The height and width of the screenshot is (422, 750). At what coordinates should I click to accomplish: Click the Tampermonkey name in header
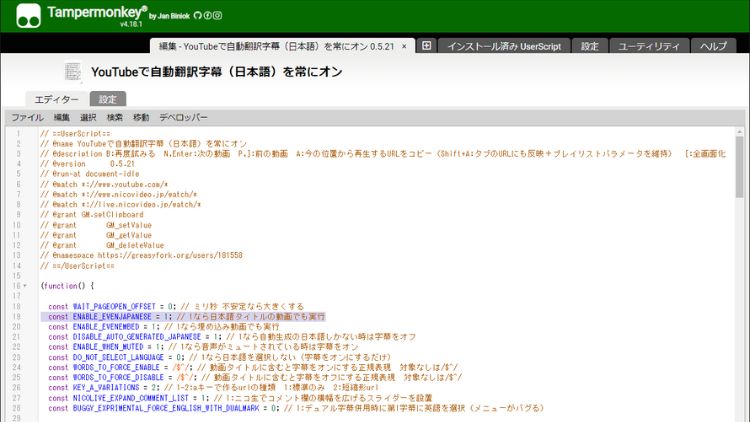coord(97,12)
